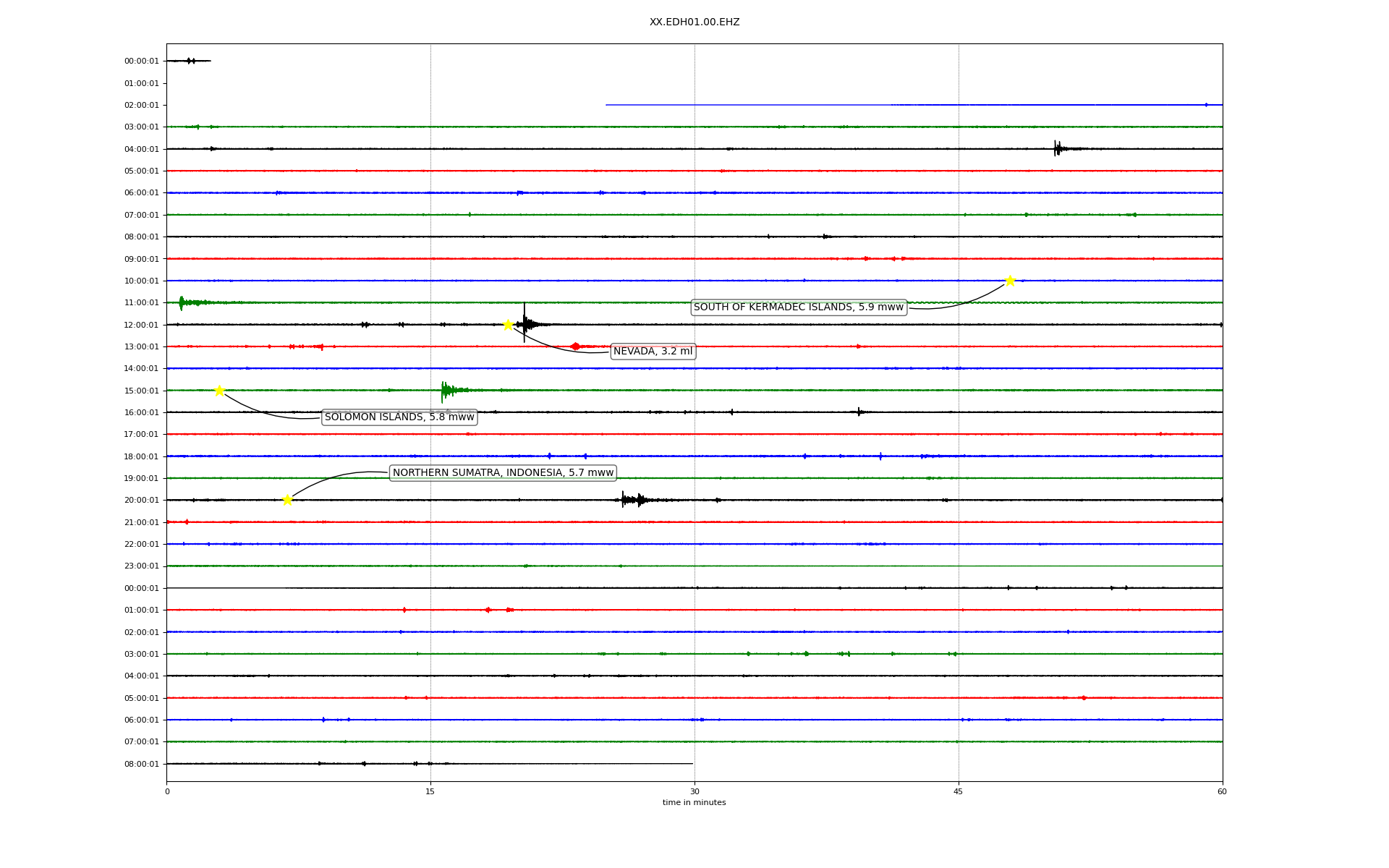Click the black waveform burst on 20:00:01 trace

(633, 500)
